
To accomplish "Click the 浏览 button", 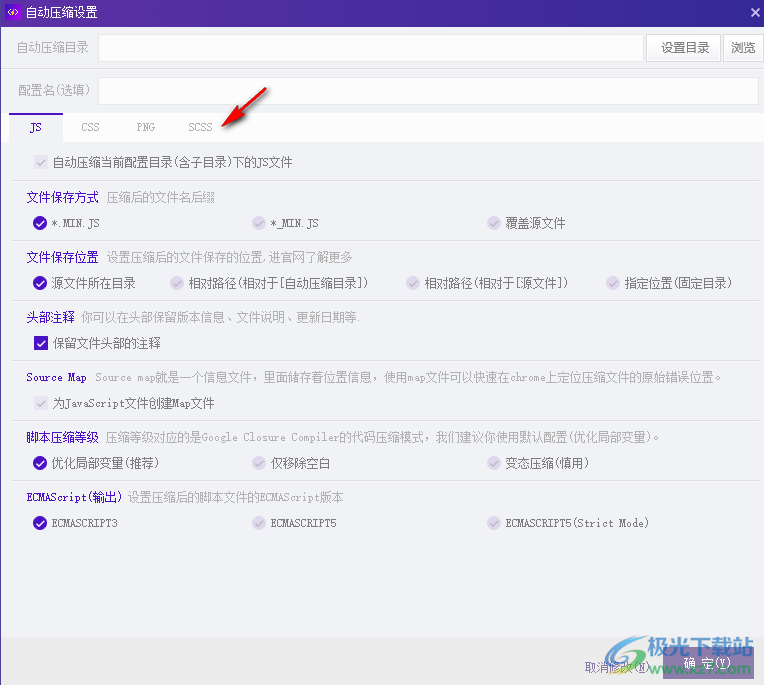I will point(743,48).
